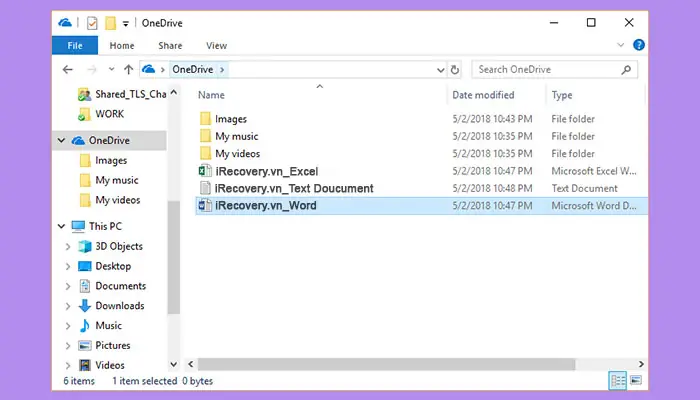Select the iRecovery.vn_Excel file icon

[205, 171]
